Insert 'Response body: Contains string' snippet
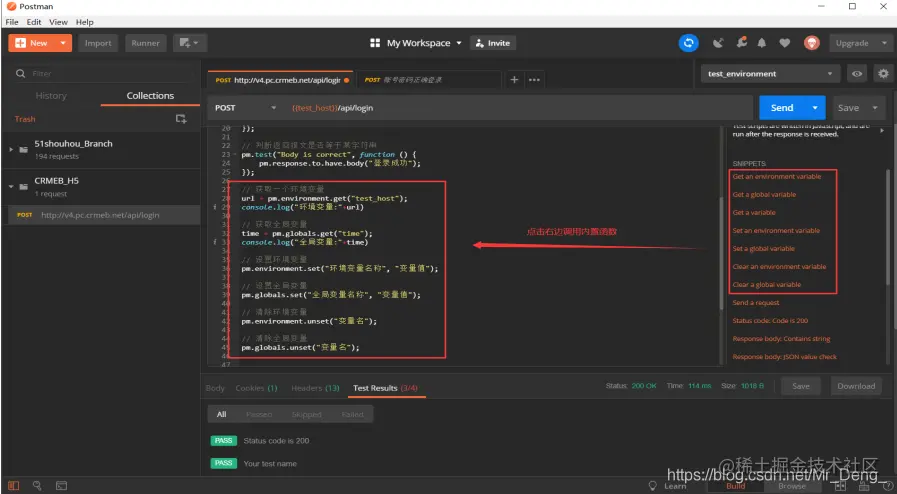 (x=781, y=338)
